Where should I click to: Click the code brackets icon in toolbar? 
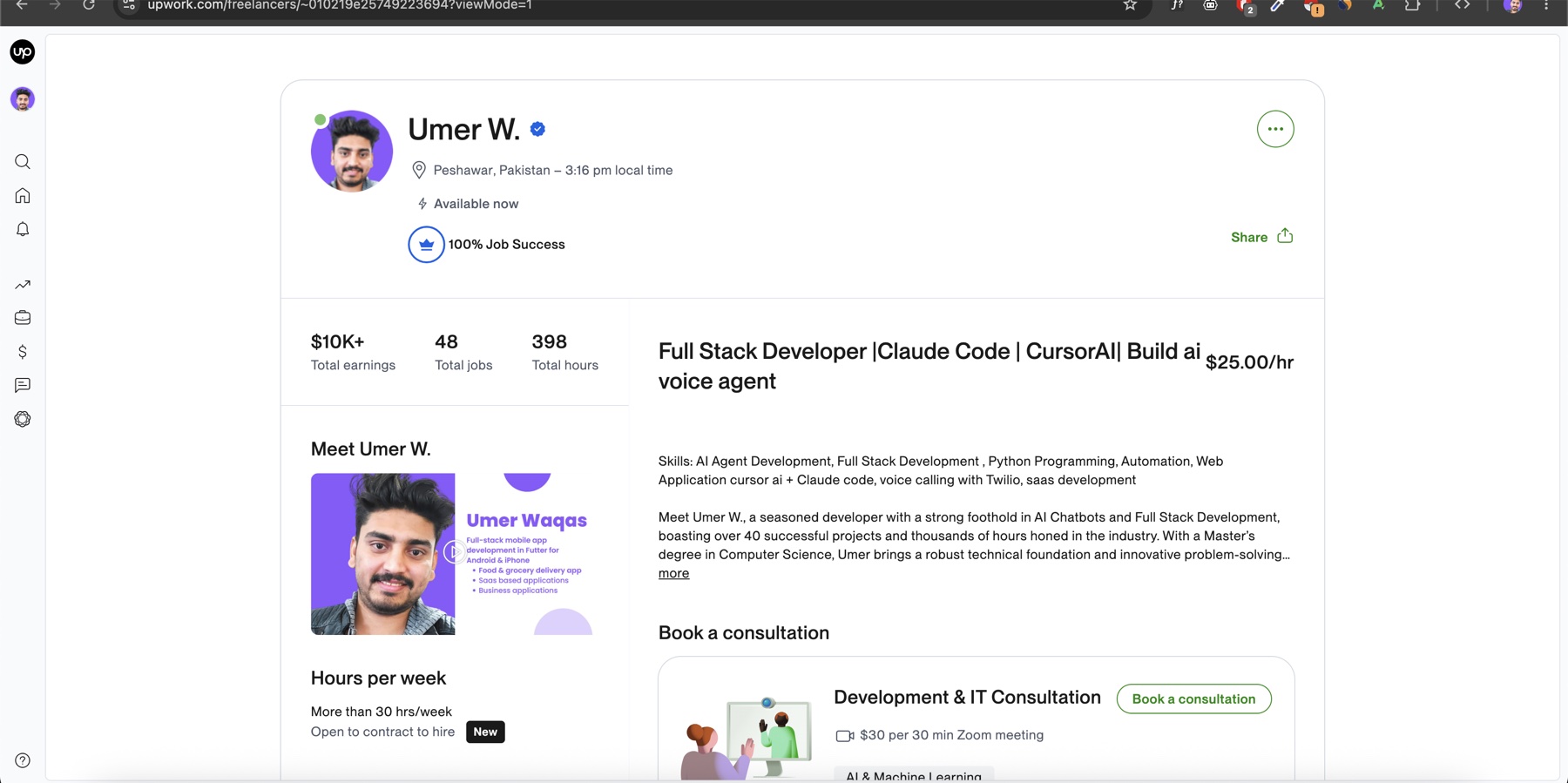click(1462, 5)
